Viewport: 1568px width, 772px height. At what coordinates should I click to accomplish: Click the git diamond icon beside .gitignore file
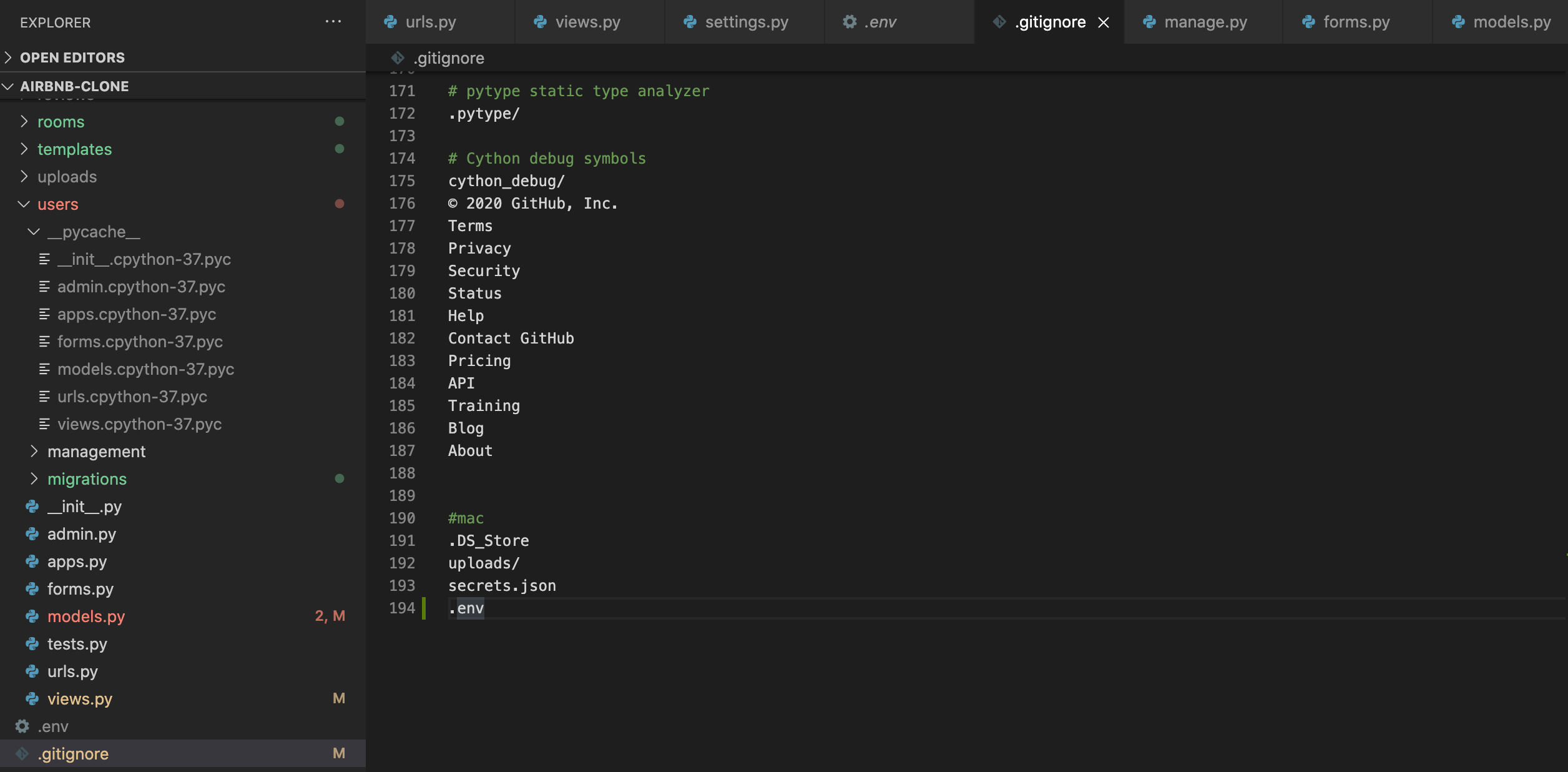pyautogui.click(x=22, y=754)
